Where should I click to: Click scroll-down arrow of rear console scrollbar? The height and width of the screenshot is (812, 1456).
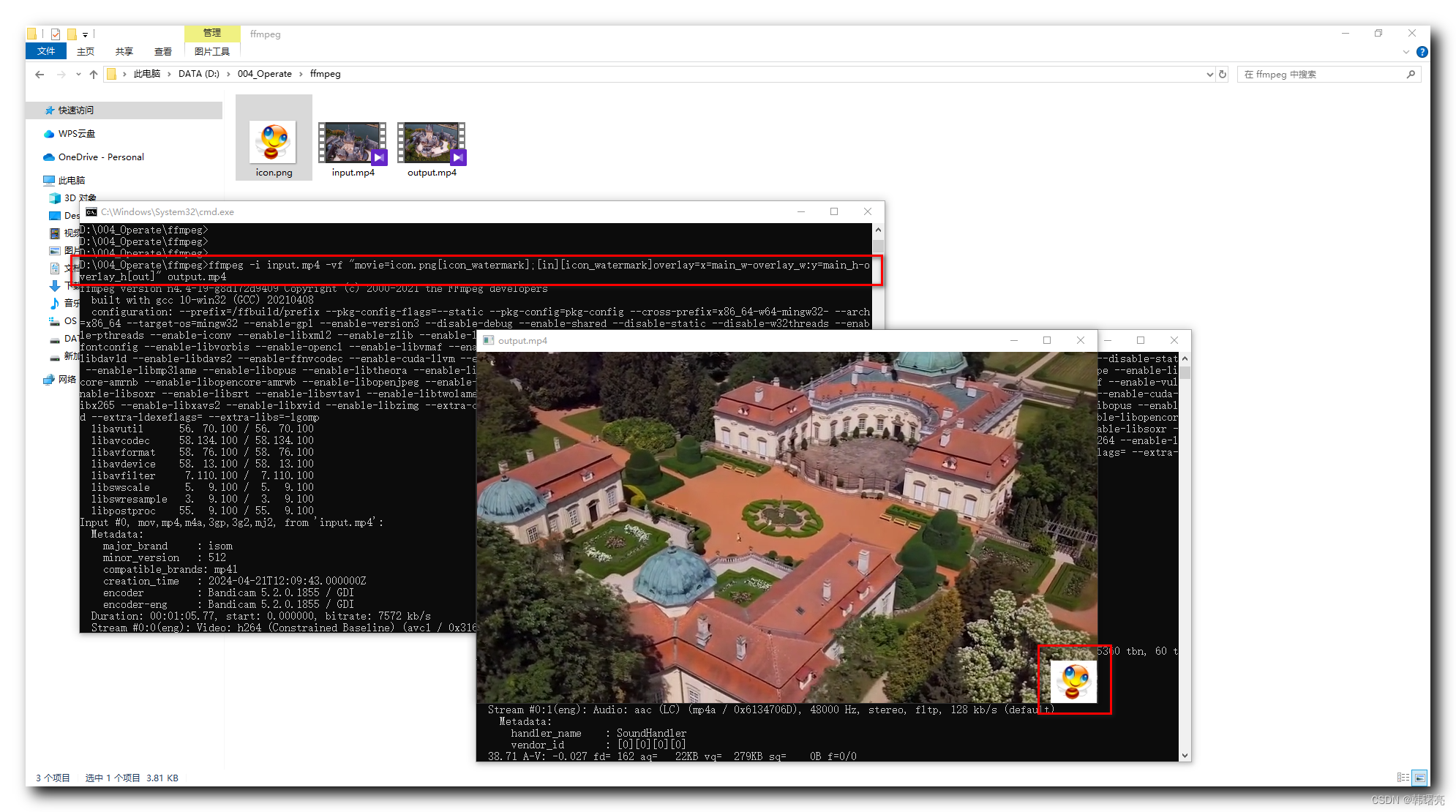1185,756
